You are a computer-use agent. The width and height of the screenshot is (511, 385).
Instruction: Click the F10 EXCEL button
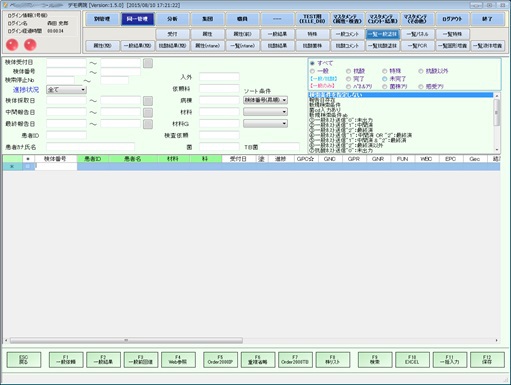click(x=412, y=360)
